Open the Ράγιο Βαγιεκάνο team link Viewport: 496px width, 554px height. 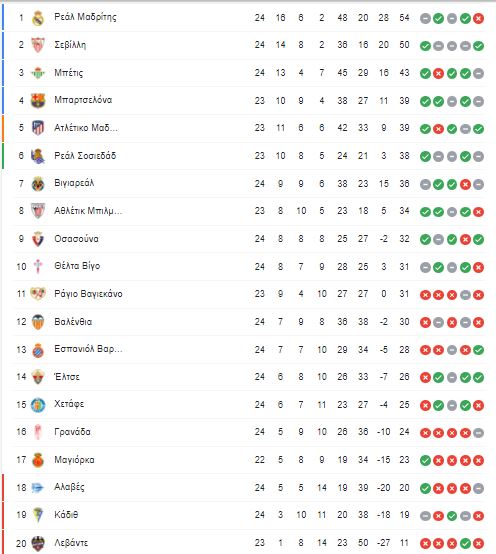pyautogui.click(x=88, y=294)
